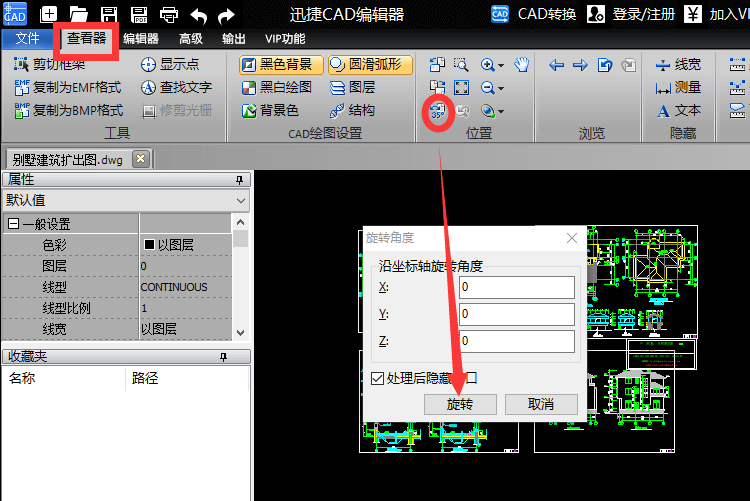Switch to the 编辑器 tab
Image resolution: width=750 pixels, height=501 pixels.
coord(141,39)
